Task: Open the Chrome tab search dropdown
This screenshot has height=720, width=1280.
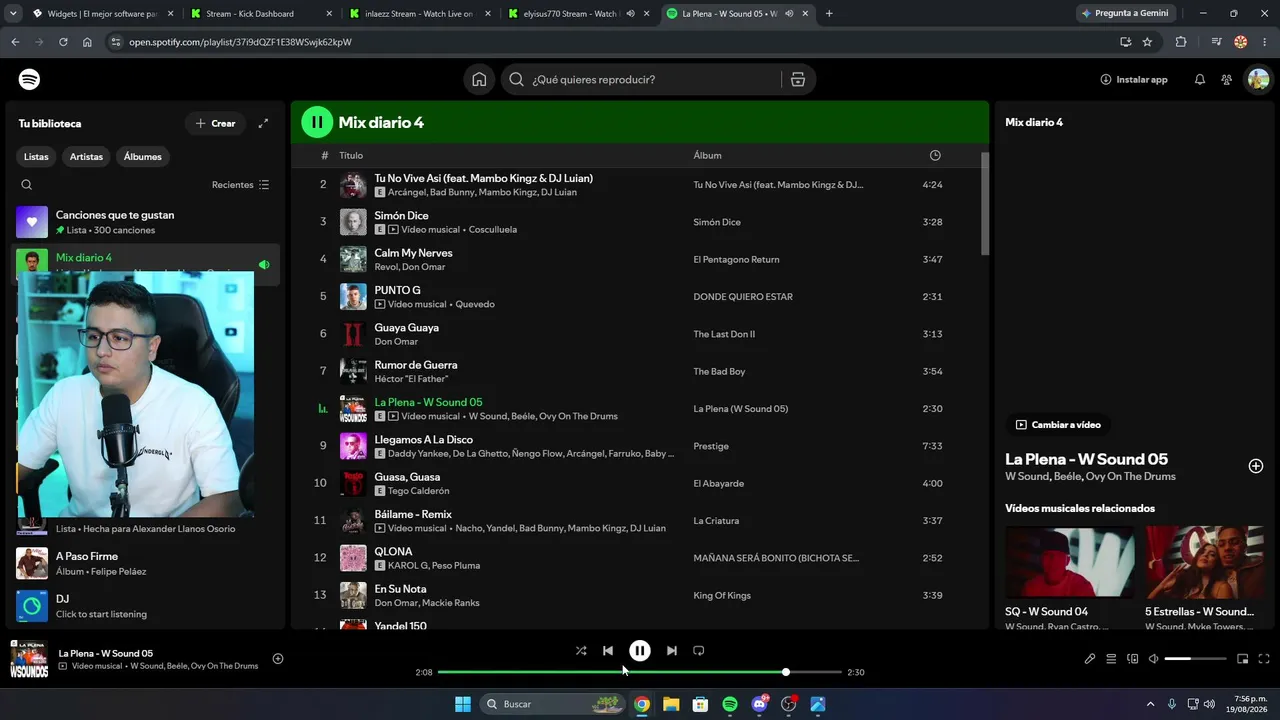Action: coord(13,14)
